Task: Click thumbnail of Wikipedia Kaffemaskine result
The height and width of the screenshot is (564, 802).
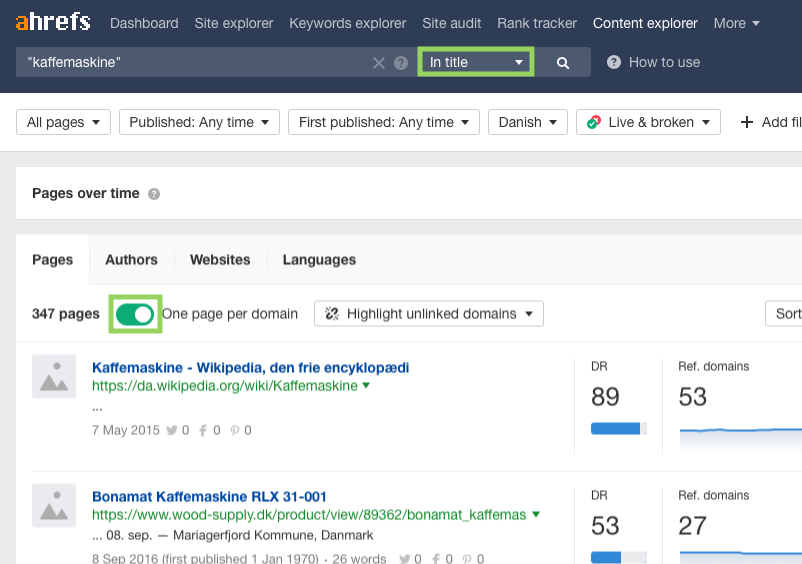Action: pyautogui.click(x=54, y=376)
